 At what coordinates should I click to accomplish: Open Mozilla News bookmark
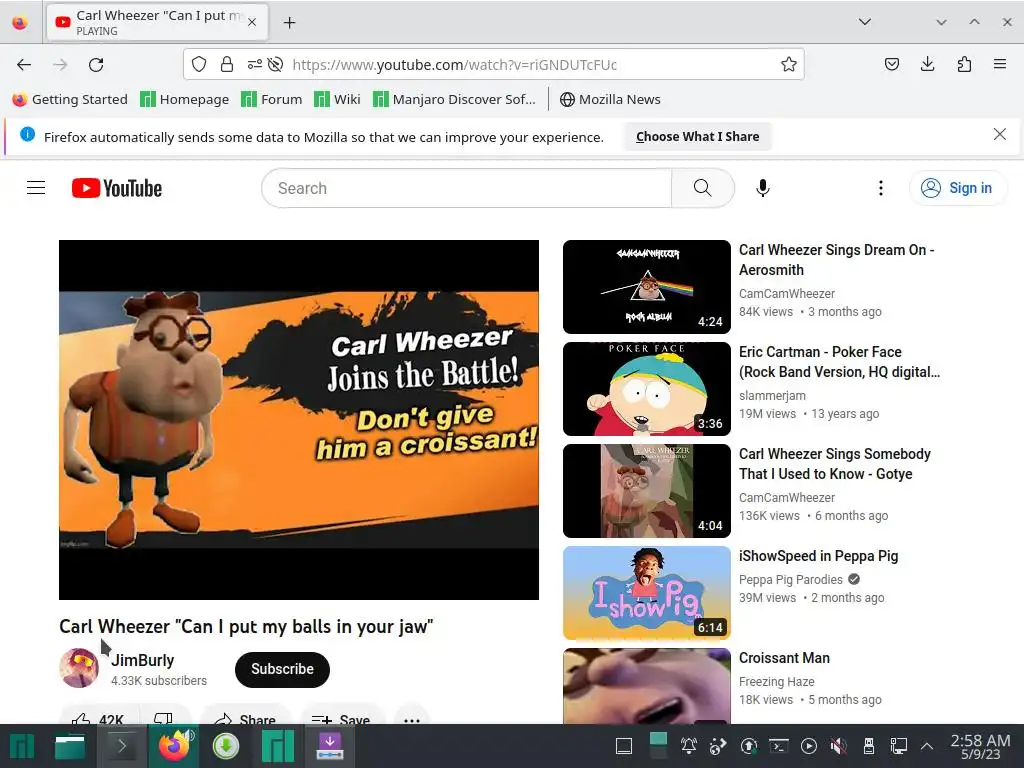coord(611,99)
